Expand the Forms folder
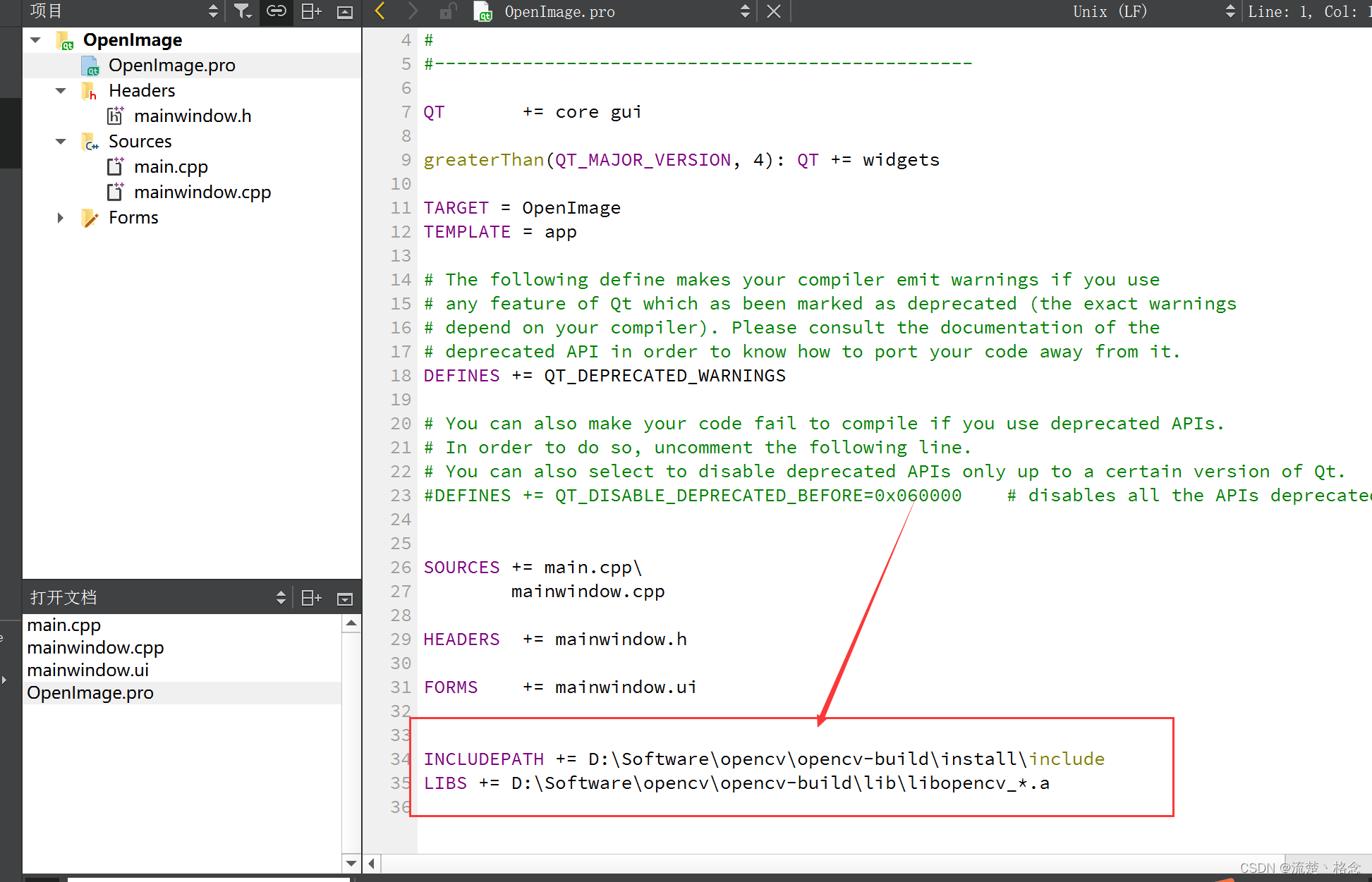Image resolution: width=1372 pixels, height=882 pixels. tap(61, 218)
